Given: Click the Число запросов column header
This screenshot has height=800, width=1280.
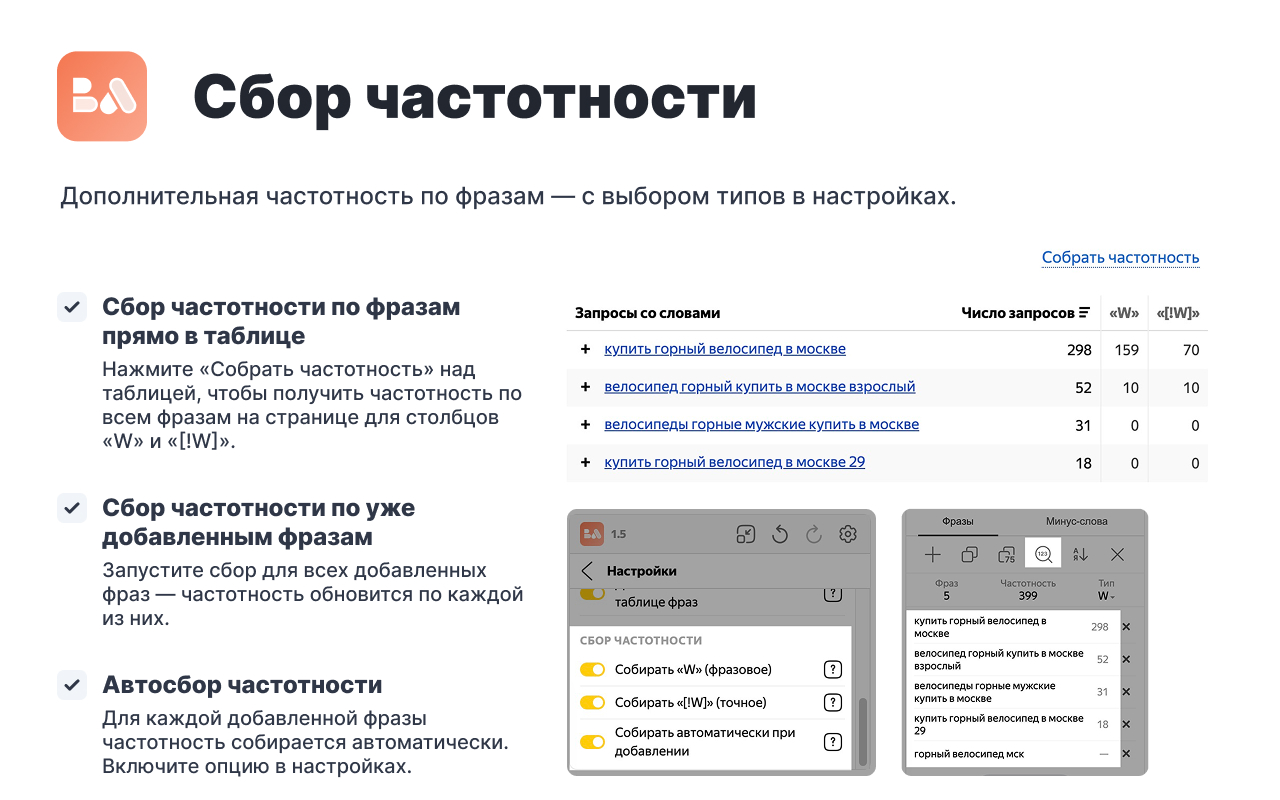Looking at the screenshot, I should tap(1018, 313).
